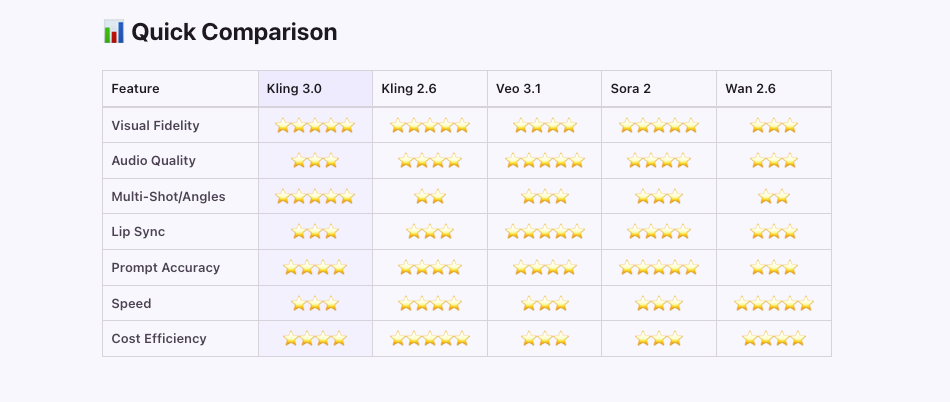
Task: Click Wan 2.6 Multi-Shot/Angles two-star rating
Action: [x=773, y=197]
